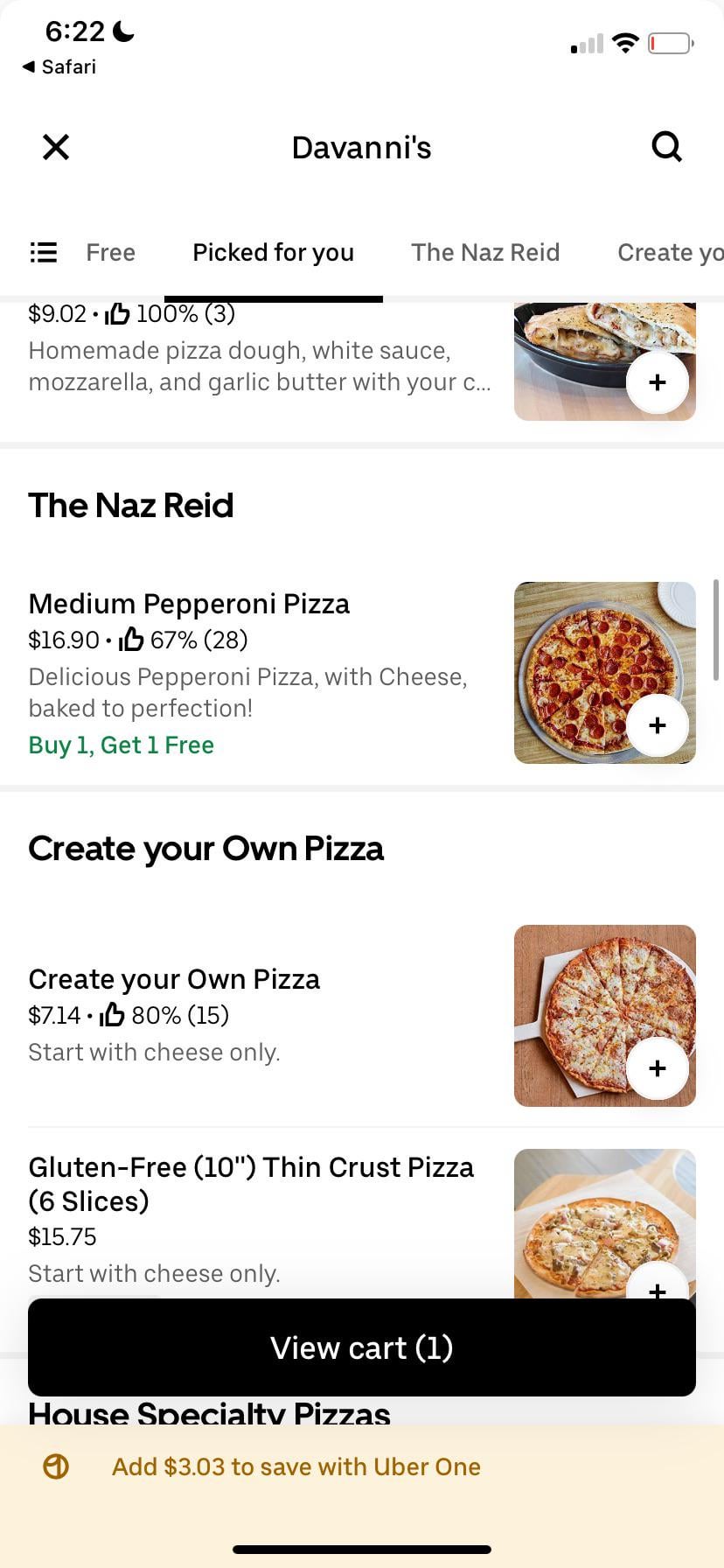
Task: Close the Davanni's menu with the X icon
Action: tap(56, 147)
